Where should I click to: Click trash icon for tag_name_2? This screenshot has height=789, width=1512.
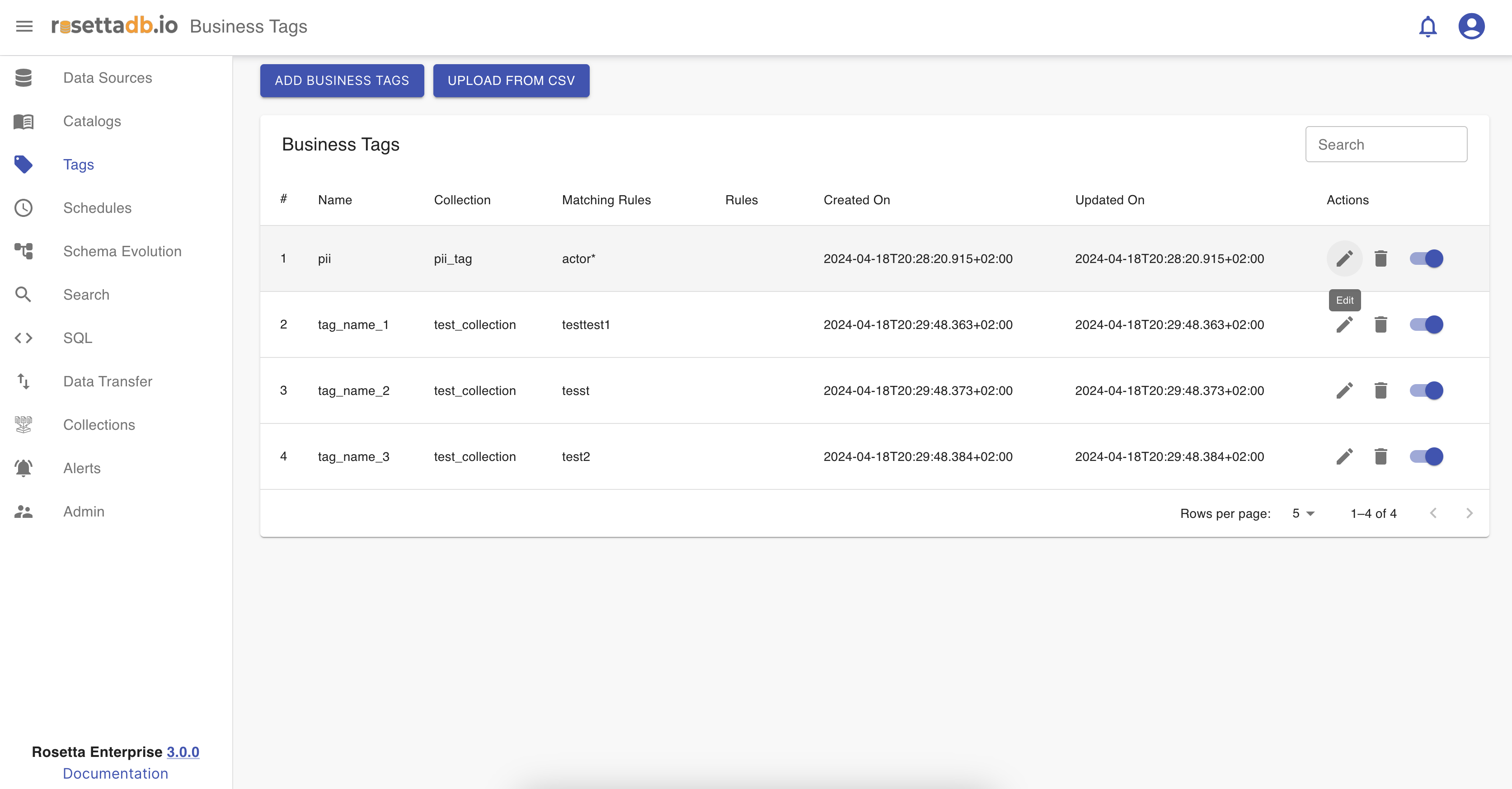pos(1381,390)
